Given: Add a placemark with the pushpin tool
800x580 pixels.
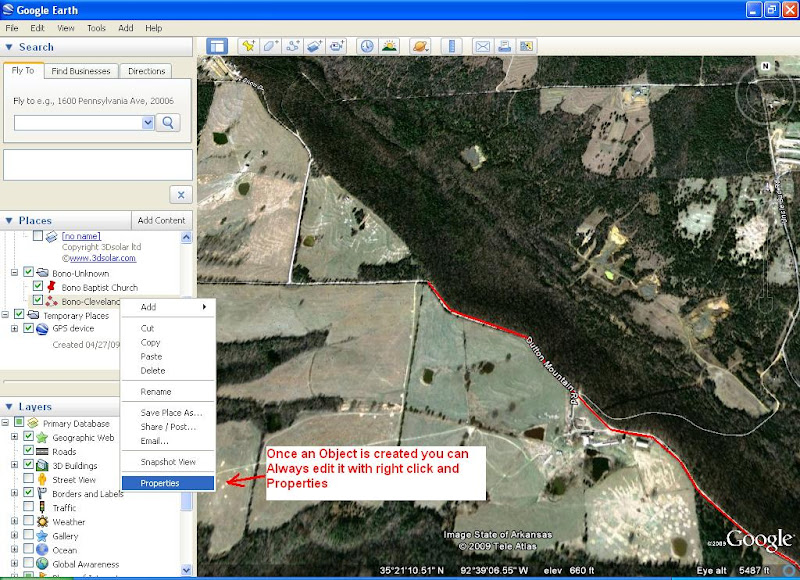Looking at the screenshot, I should click(248, 46).
